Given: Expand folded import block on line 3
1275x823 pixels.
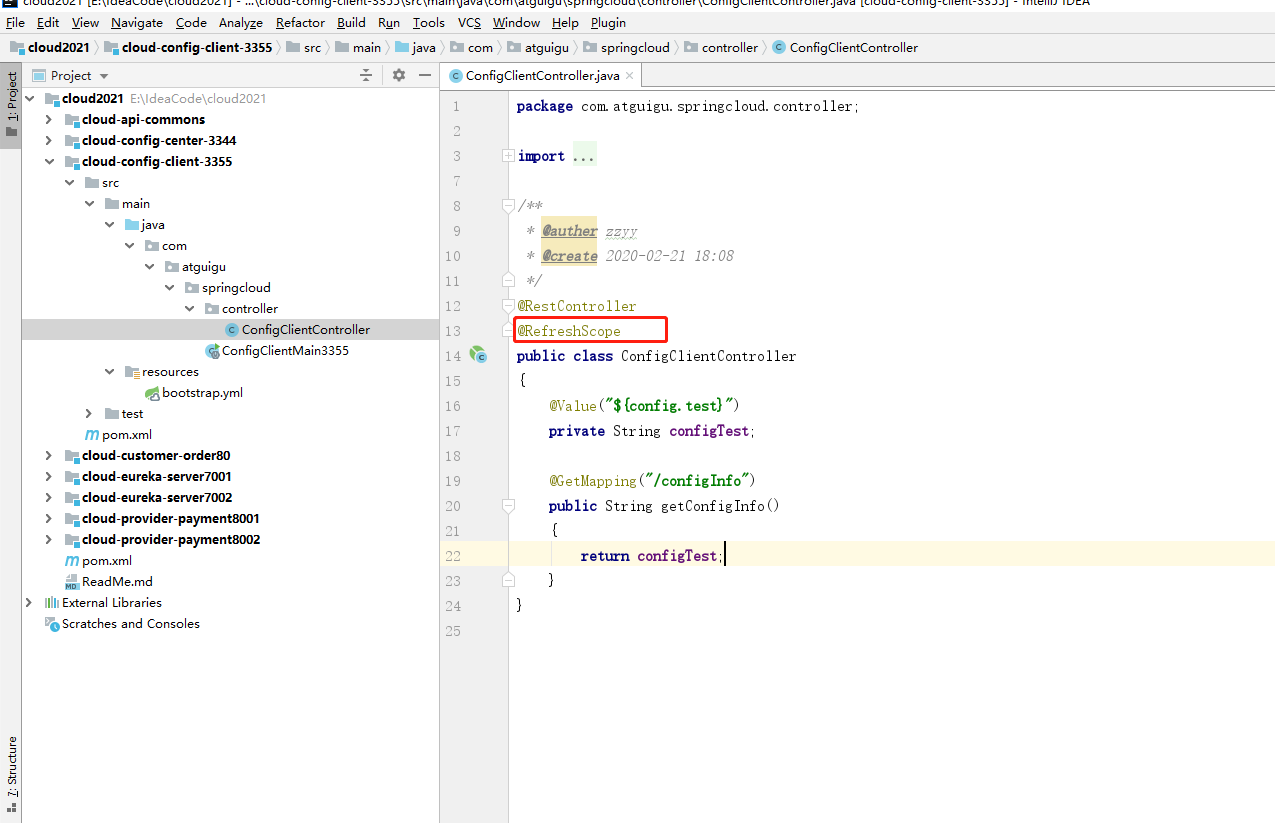Looking at the screenshot, I should coord(508,156).
